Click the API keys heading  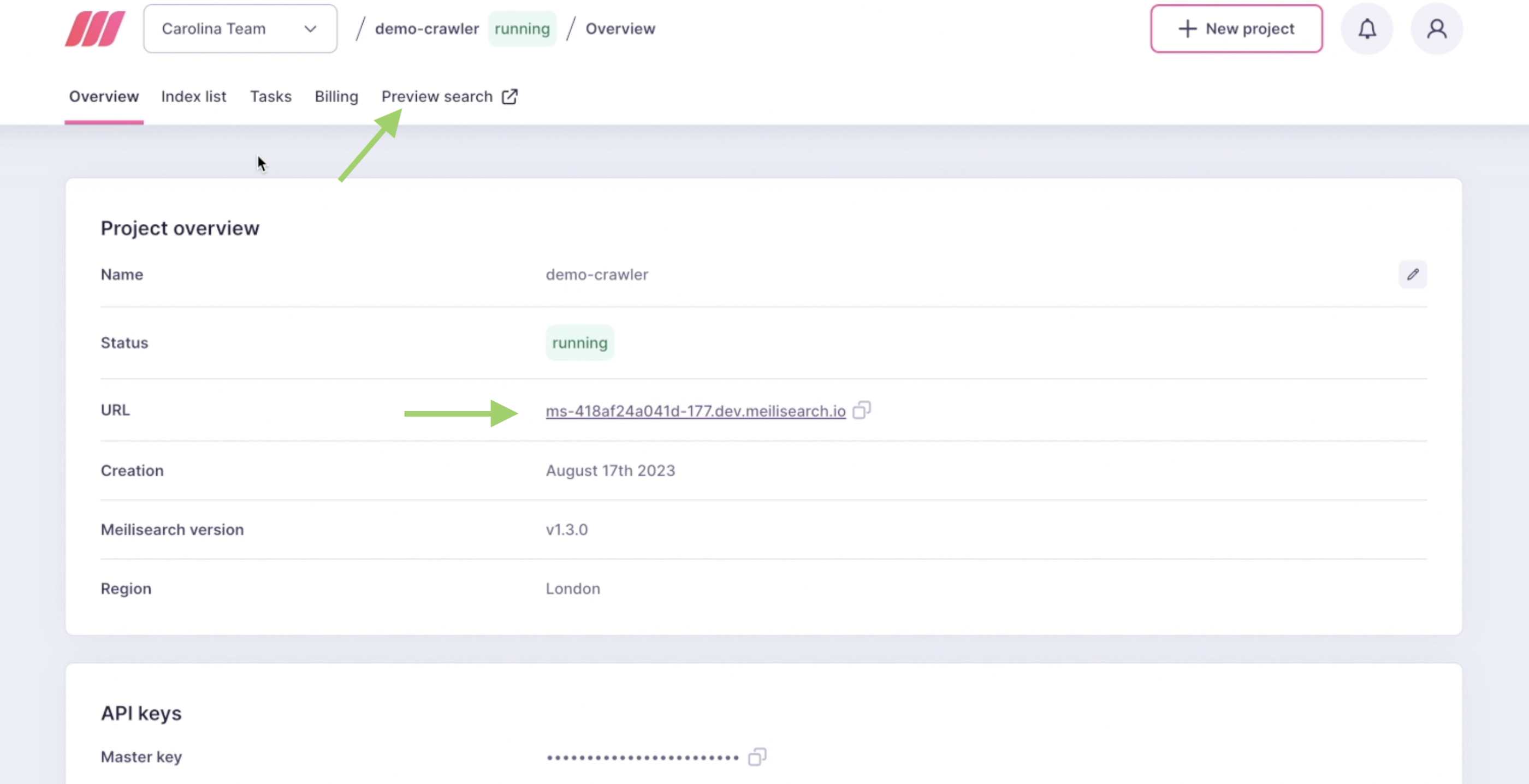tap(141, 713)
